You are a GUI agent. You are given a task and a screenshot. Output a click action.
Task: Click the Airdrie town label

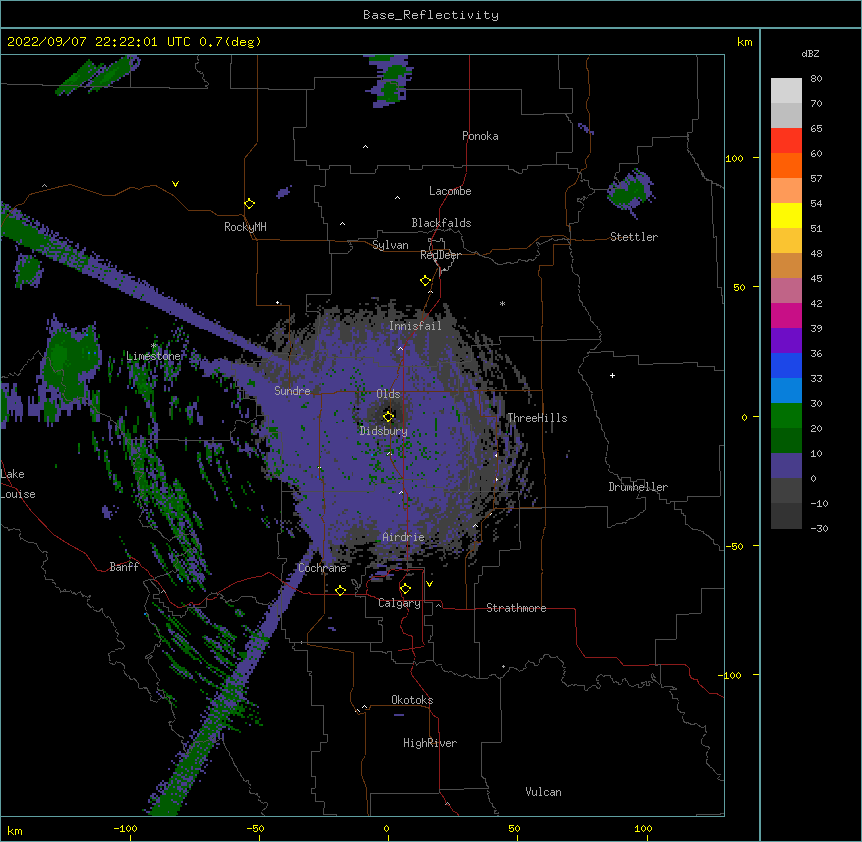point(403,537)
